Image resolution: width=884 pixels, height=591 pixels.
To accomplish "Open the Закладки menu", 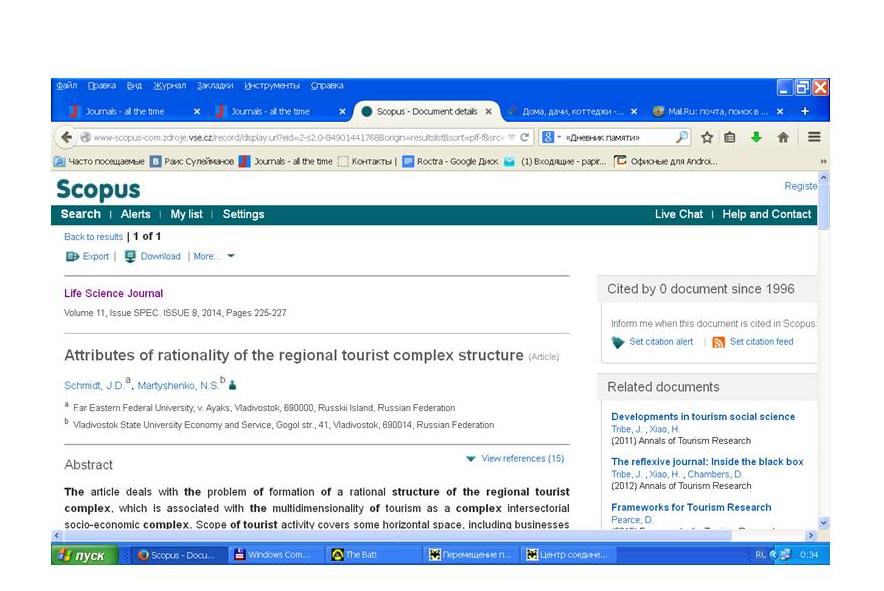I will pos(215,86).
